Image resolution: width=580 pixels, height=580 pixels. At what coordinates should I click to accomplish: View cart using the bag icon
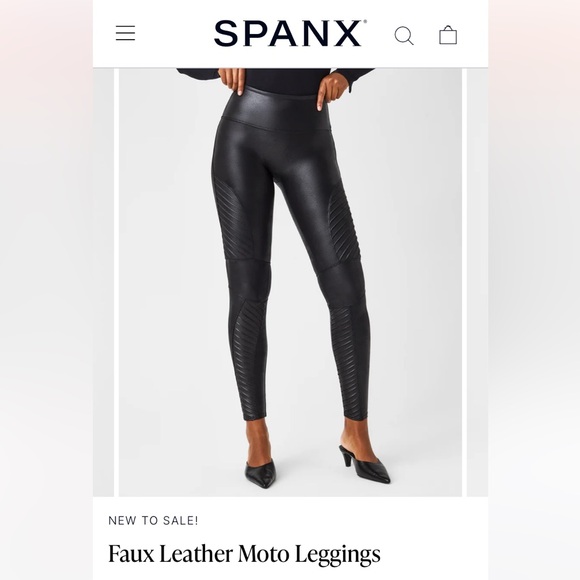pyautogui.click(x=448, y=35)
